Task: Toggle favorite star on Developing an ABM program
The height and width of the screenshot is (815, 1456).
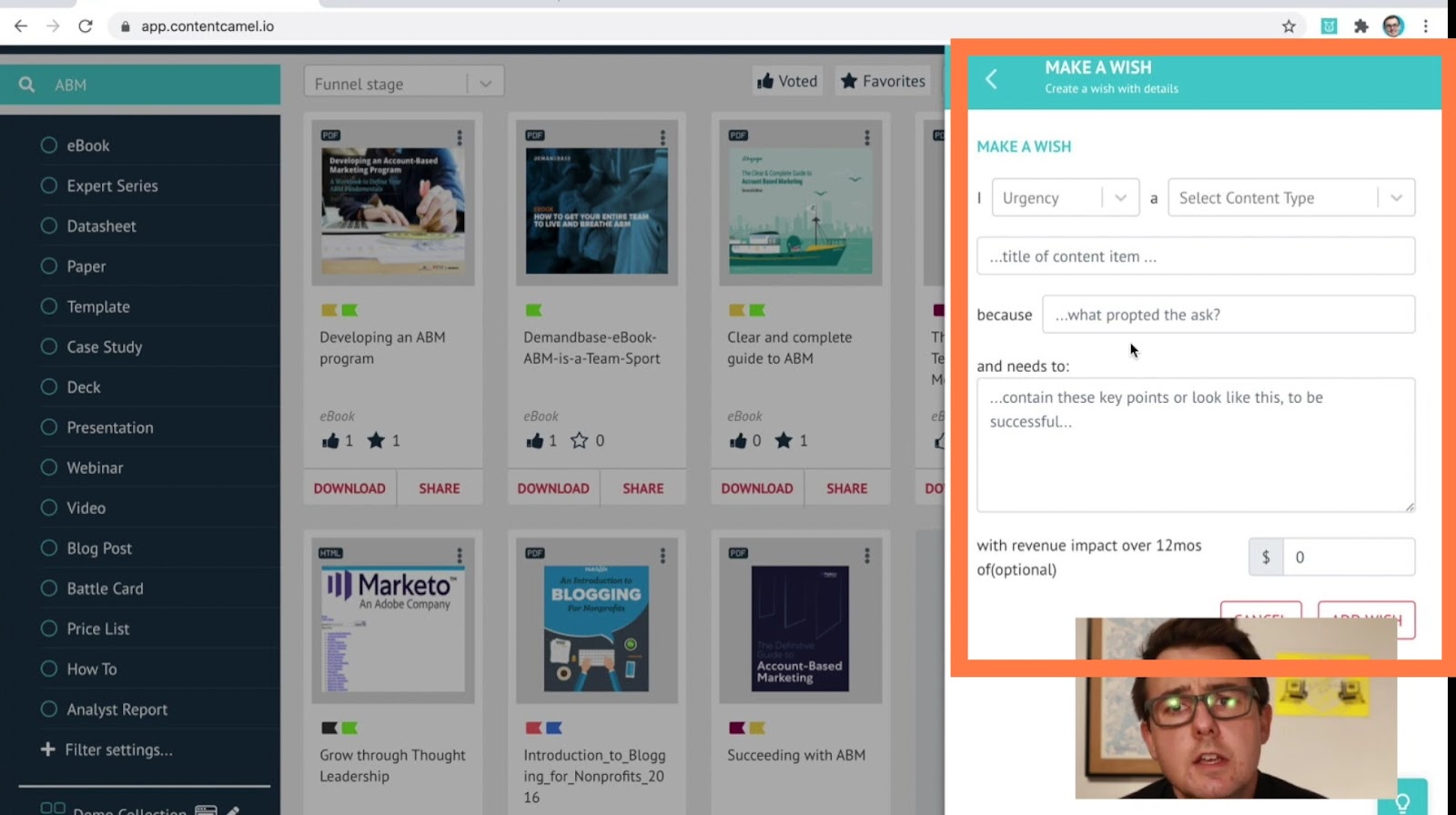Action: pyautogui.click(x=376, y=440)
